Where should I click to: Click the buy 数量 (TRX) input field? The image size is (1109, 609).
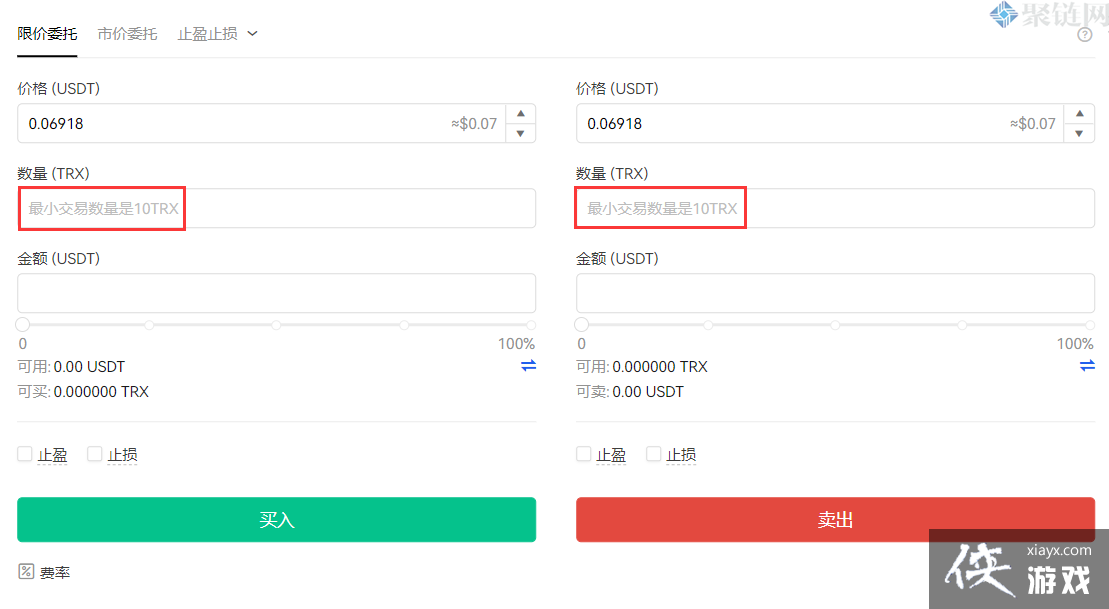[x=276, y=208]
